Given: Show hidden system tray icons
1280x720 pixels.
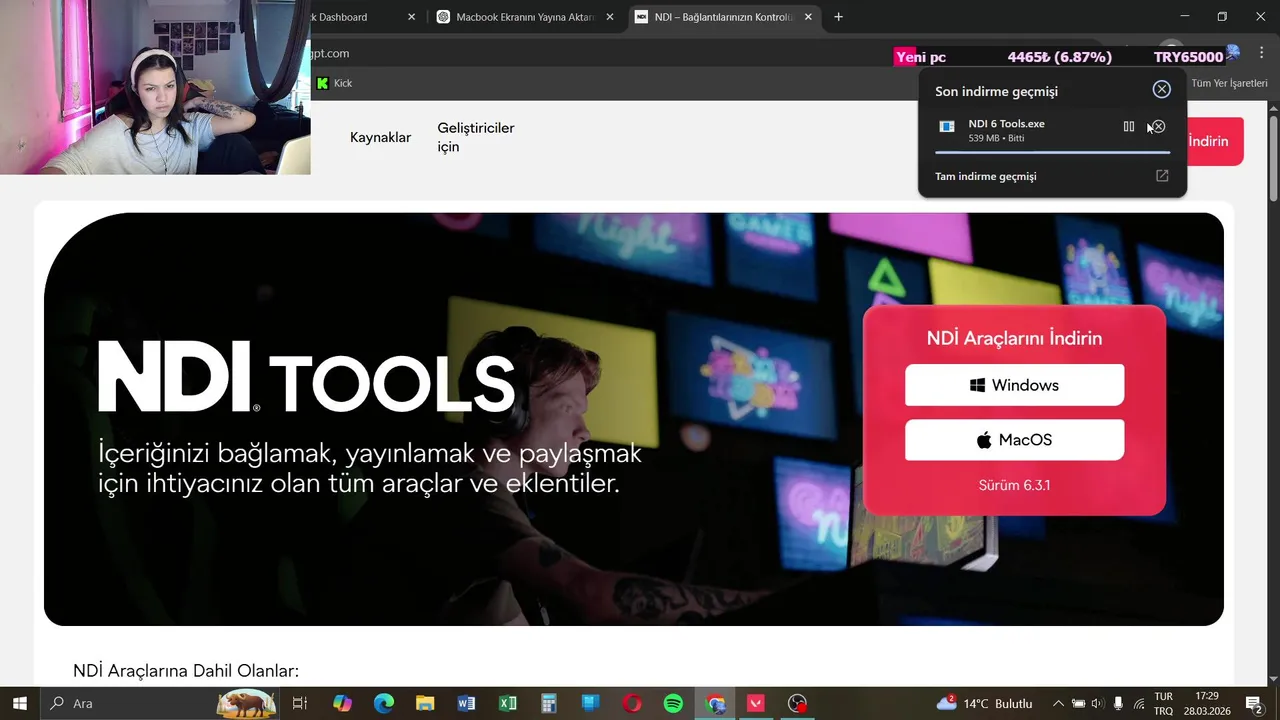Looking at the screenshot, I should [1058, 703].
